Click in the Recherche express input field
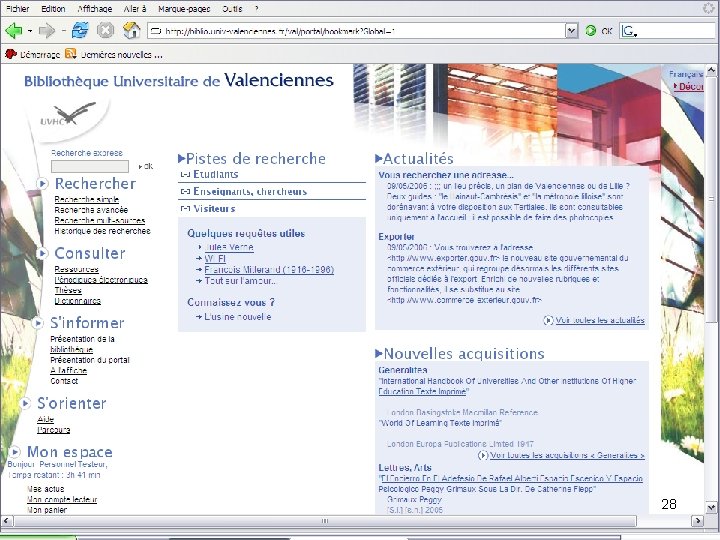This screenshot has width=720, height=540. coord(90,166)
